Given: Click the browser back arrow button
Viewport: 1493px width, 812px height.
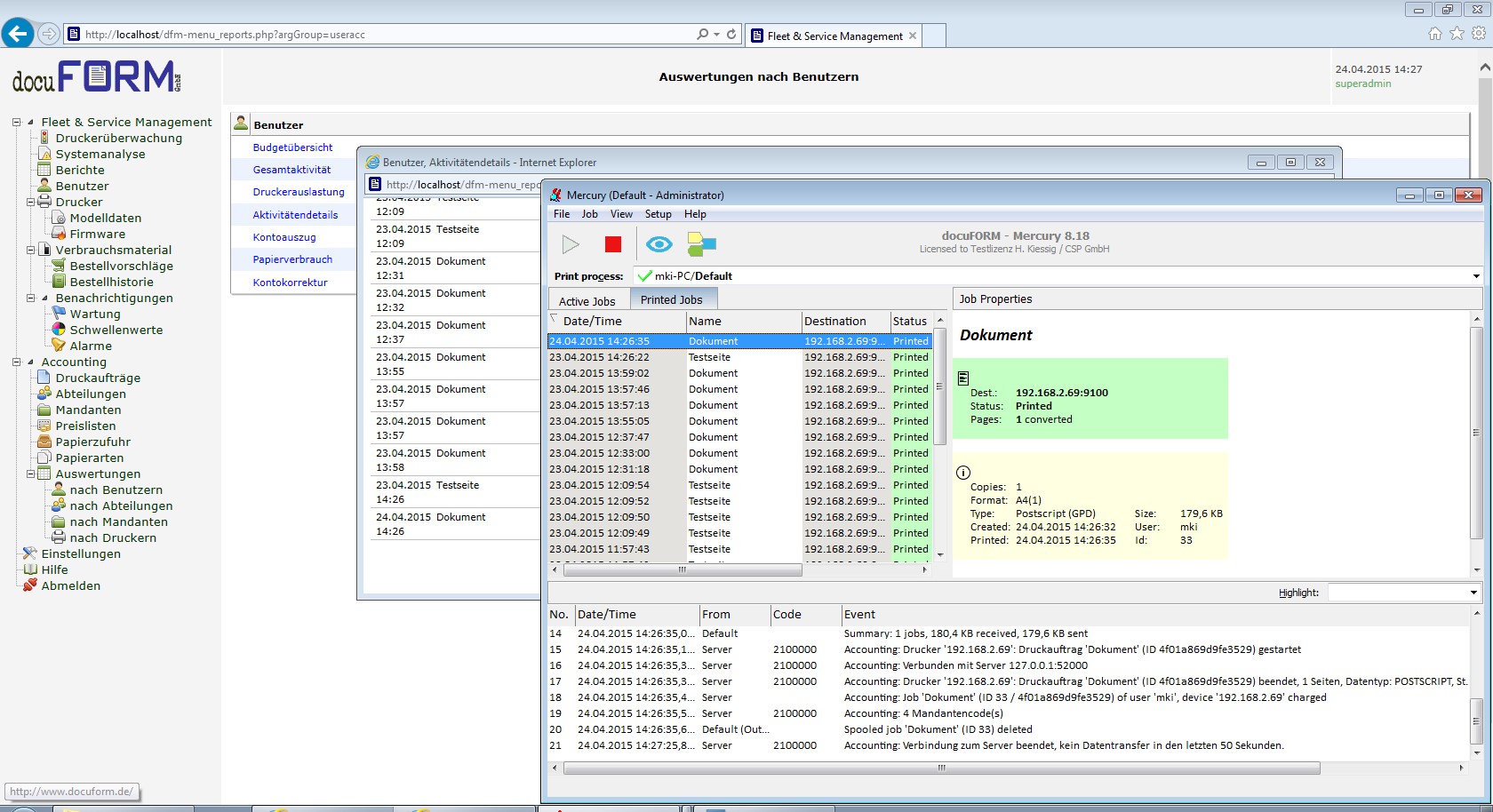Looking at the screenshot, I should pos(18,34).
